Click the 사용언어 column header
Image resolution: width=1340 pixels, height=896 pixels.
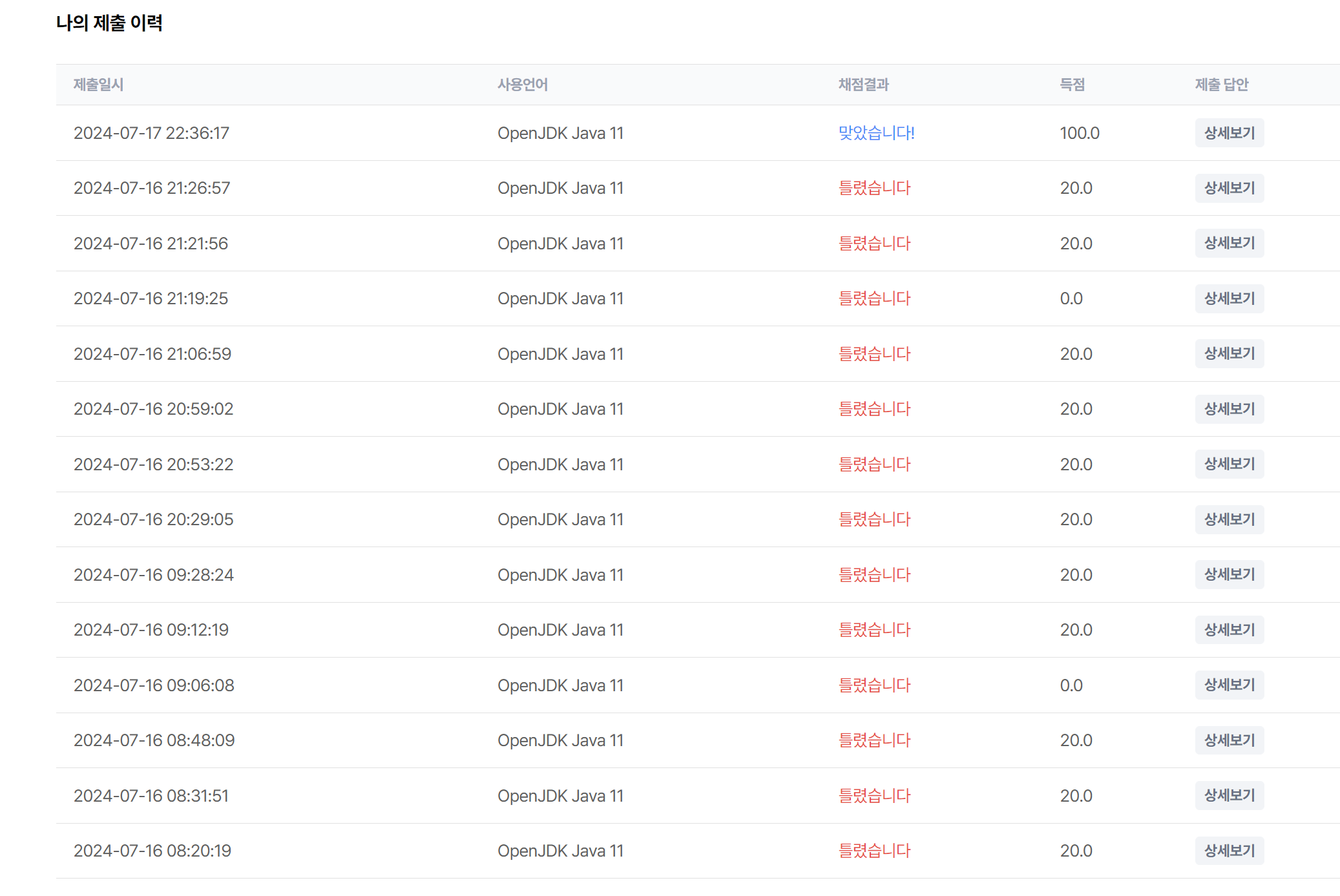(522, 85)
